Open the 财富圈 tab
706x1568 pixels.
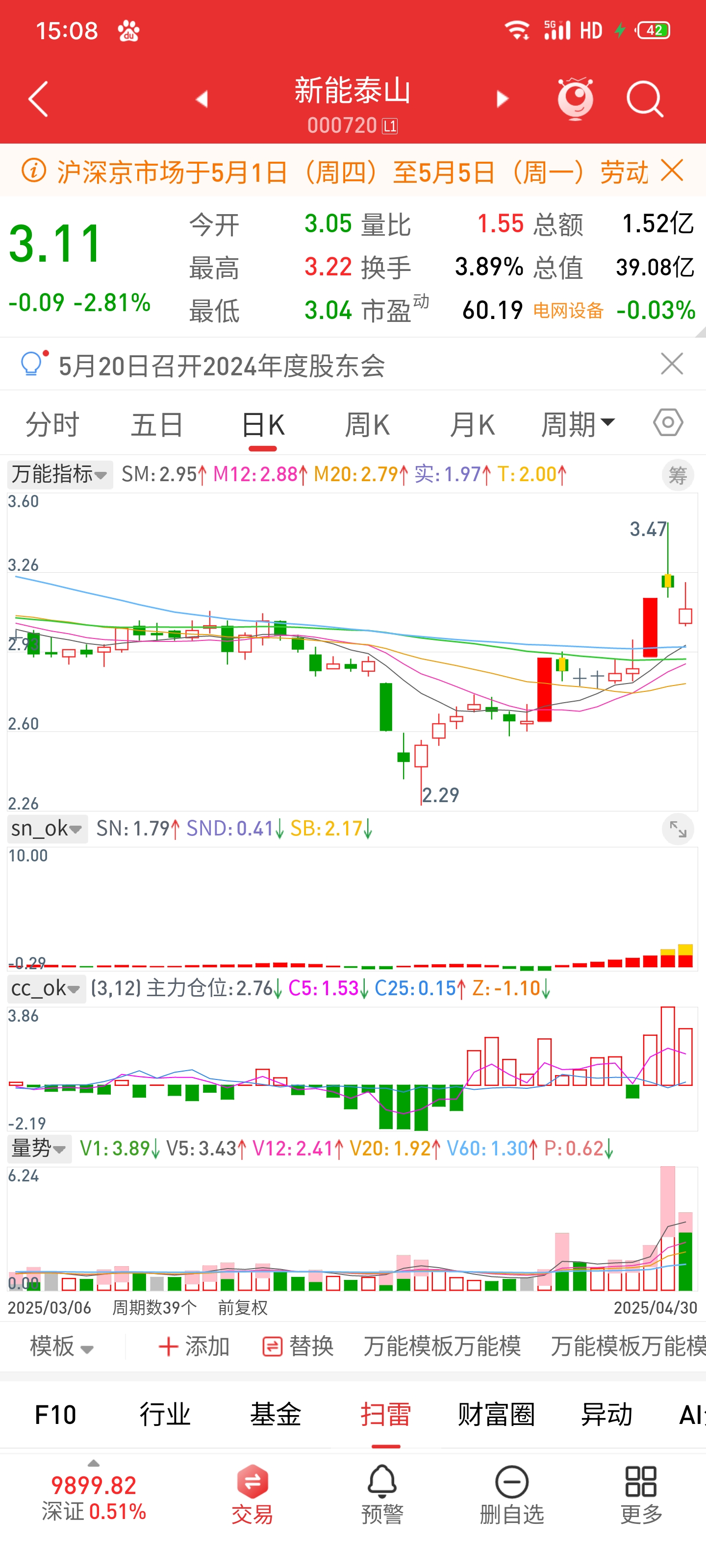[x=496, y=1415]
